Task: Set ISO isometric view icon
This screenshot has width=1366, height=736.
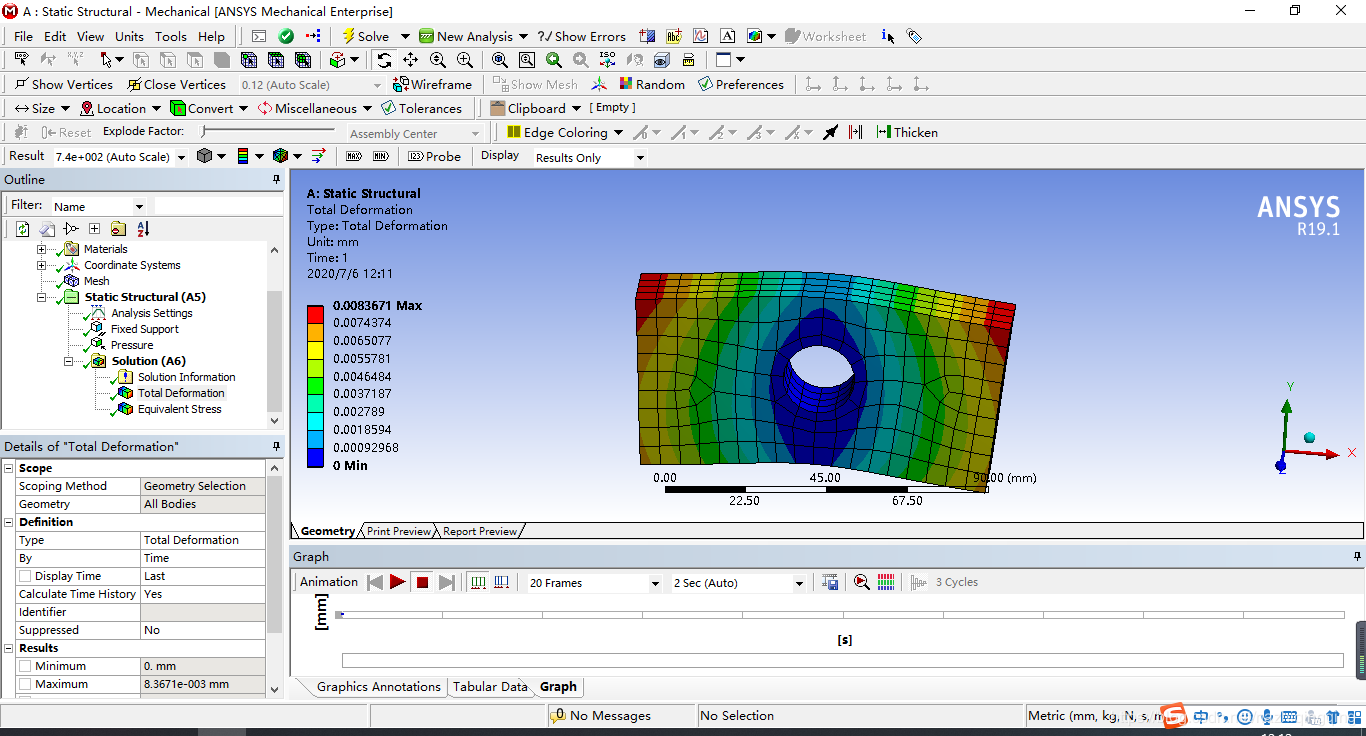Action: click(x=608, y=60)
